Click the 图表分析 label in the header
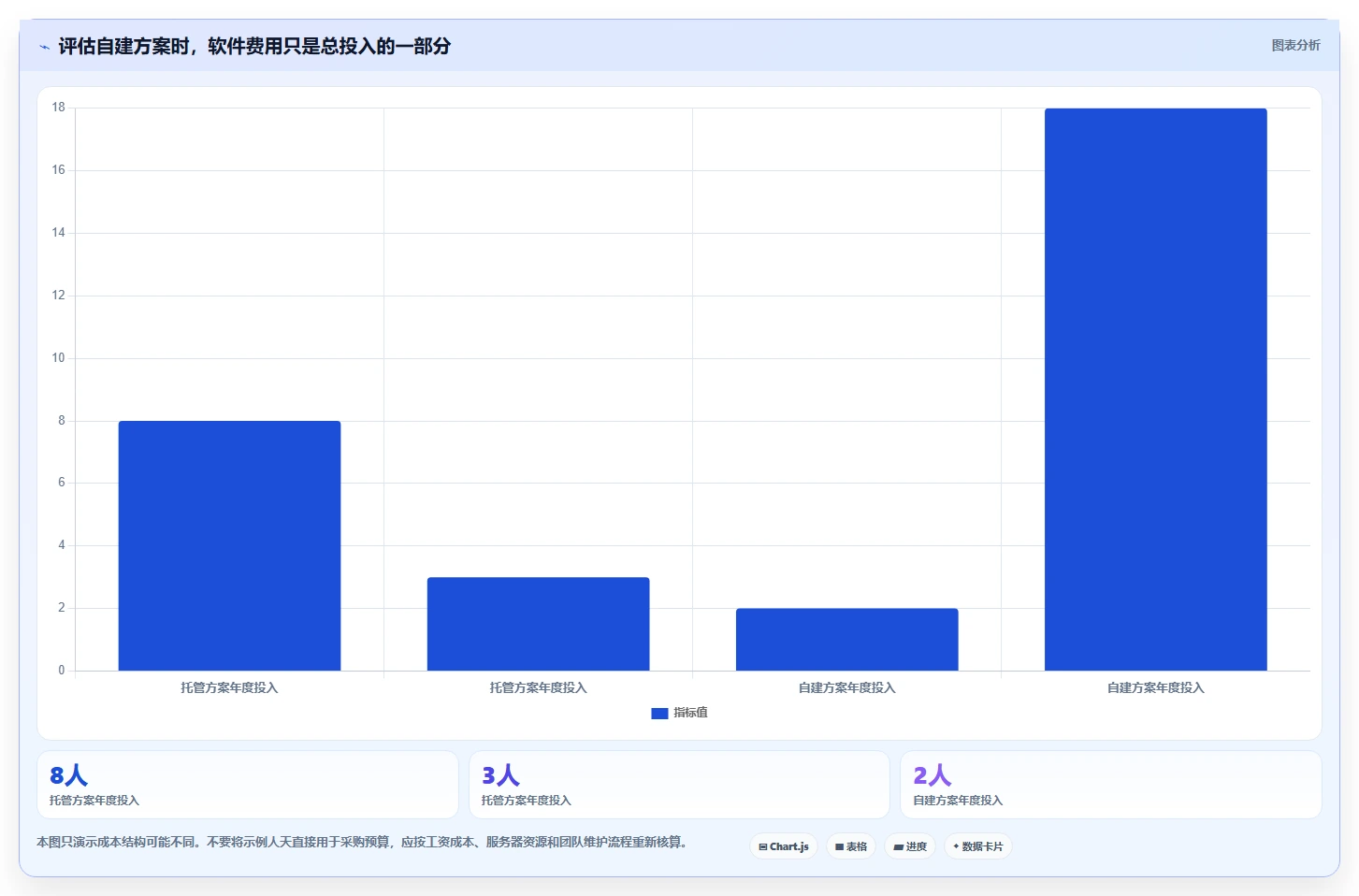The height and width of the screenshot is (896, 1359). (x=1295, y=45)
